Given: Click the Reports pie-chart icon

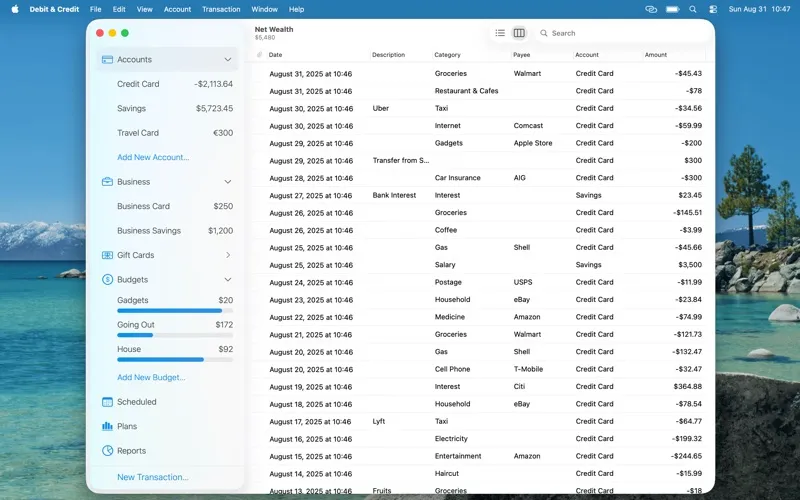Looking at the screenshot, I should pos(107,451).
